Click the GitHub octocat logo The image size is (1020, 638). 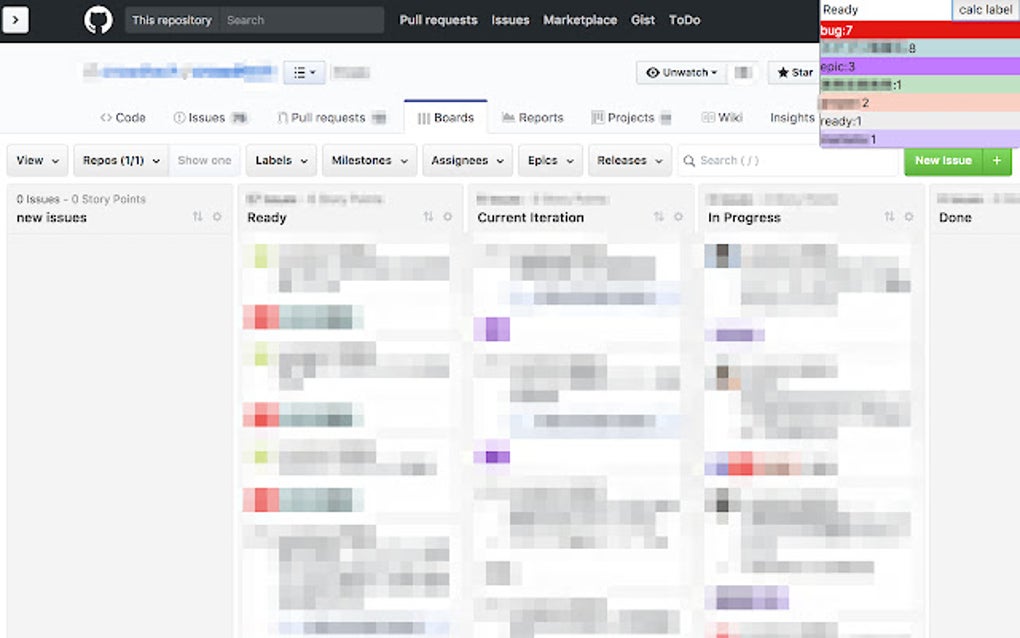[97, 19]
